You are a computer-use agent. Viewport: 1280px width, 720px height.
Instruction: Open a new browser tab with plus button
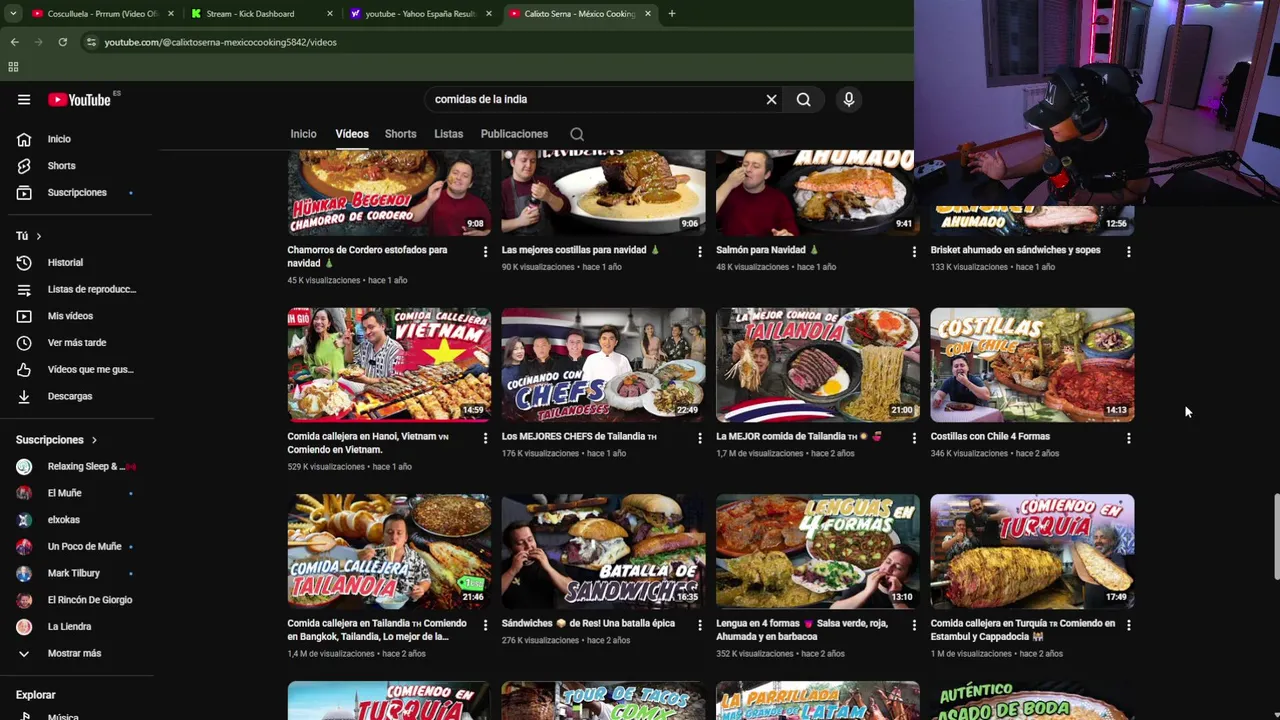coord(672,14)
